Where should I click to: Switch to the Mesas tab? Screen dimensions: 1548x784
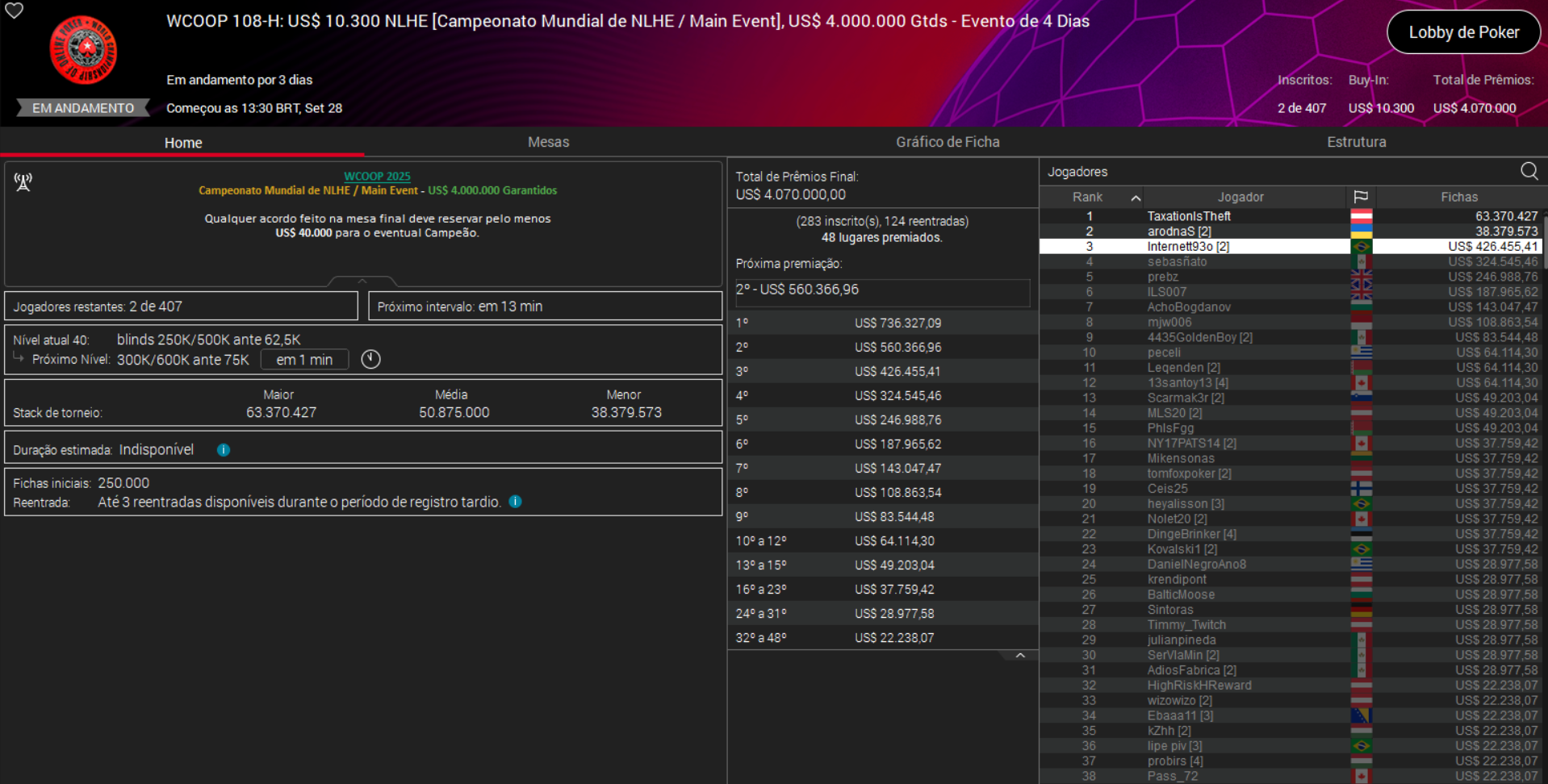click(x=548, y=142)
